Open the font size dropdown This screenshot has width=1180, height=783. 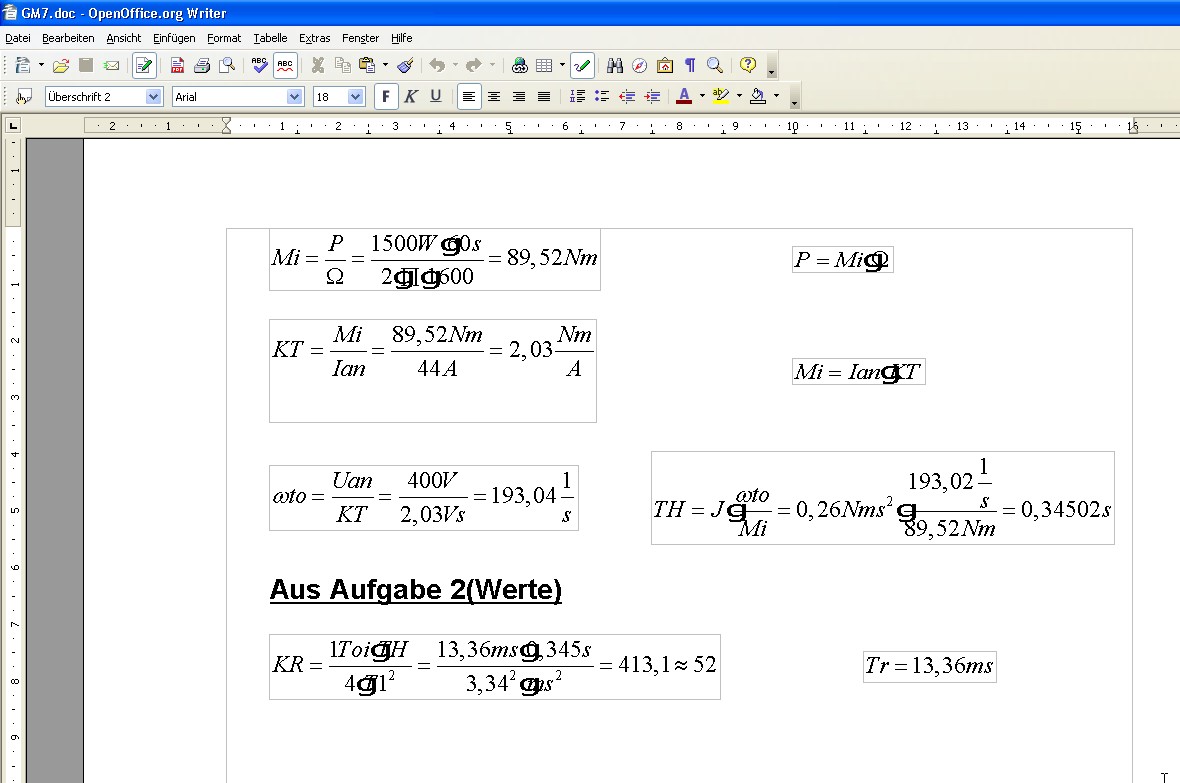353,95
